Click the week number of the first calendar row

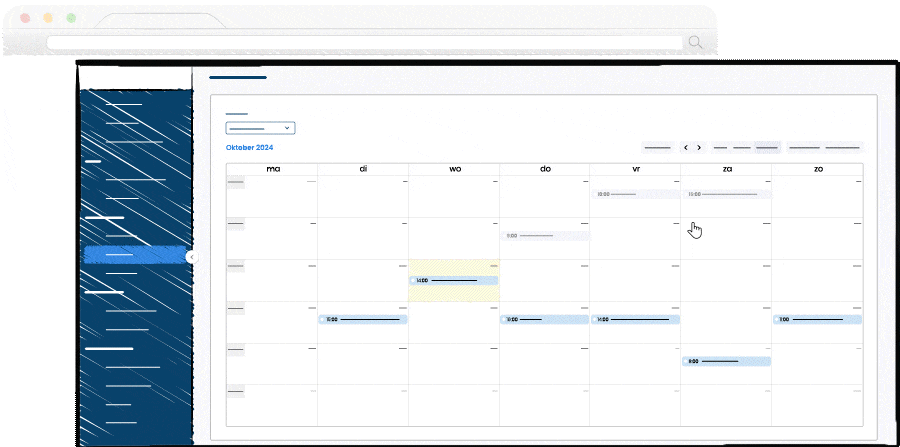click(x=236, y=182)
